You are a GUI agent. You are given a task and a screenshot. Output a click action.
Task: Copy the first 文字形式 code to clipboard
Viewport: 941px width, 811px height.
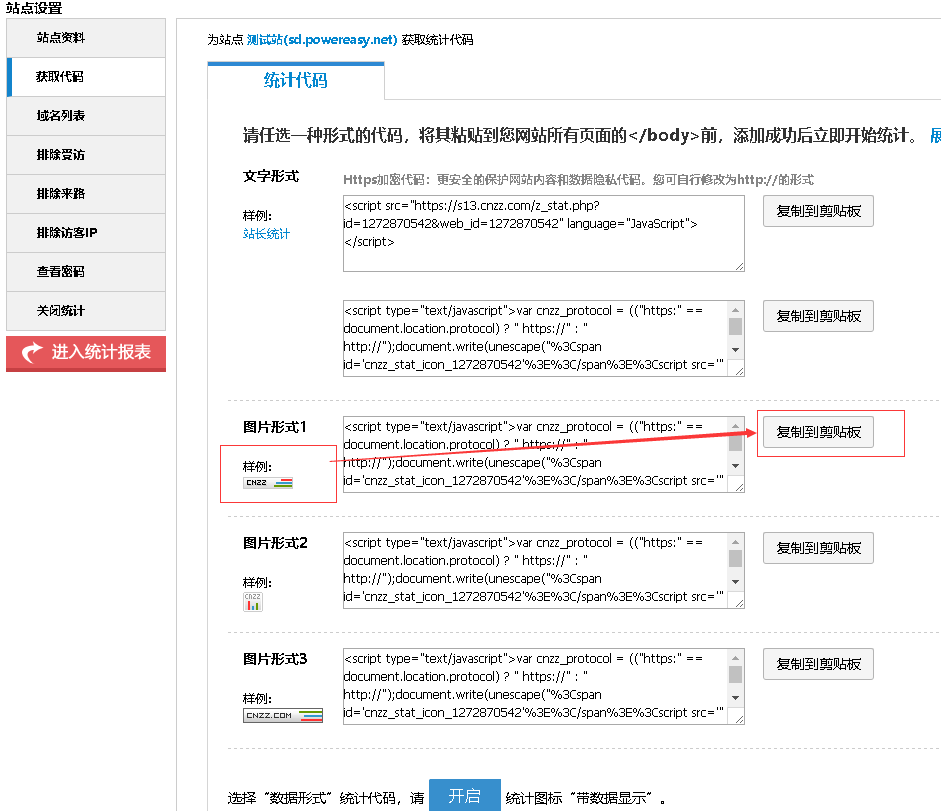coord(818,211)
